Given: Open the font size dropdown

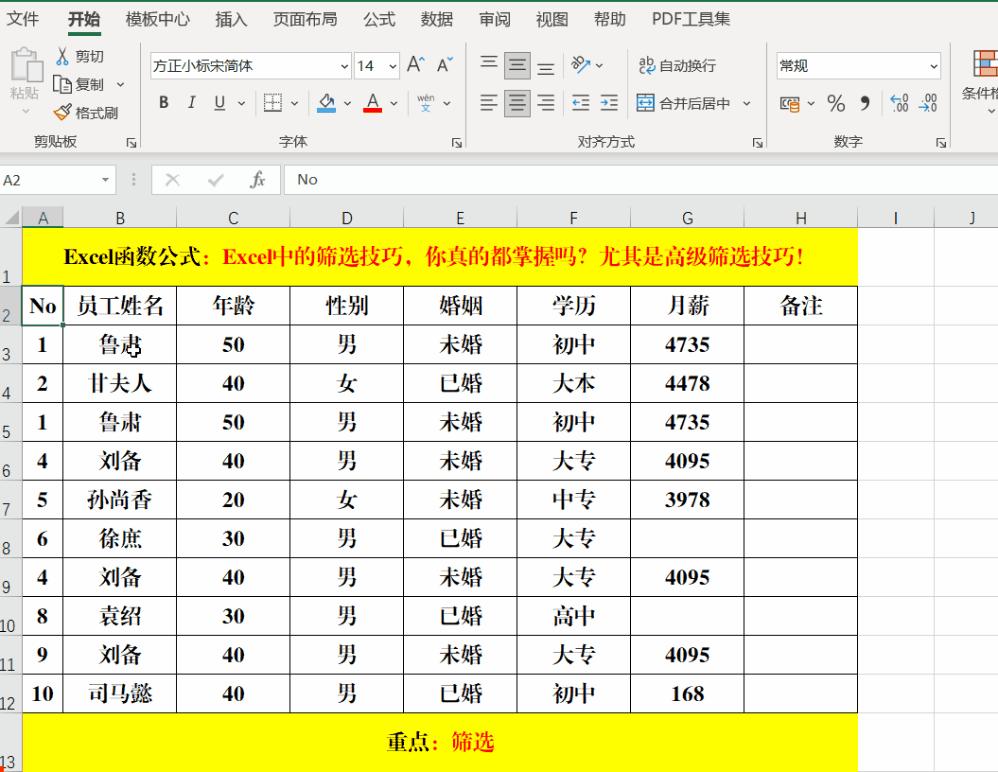Looking at the screenshot, I should (390, 66).
